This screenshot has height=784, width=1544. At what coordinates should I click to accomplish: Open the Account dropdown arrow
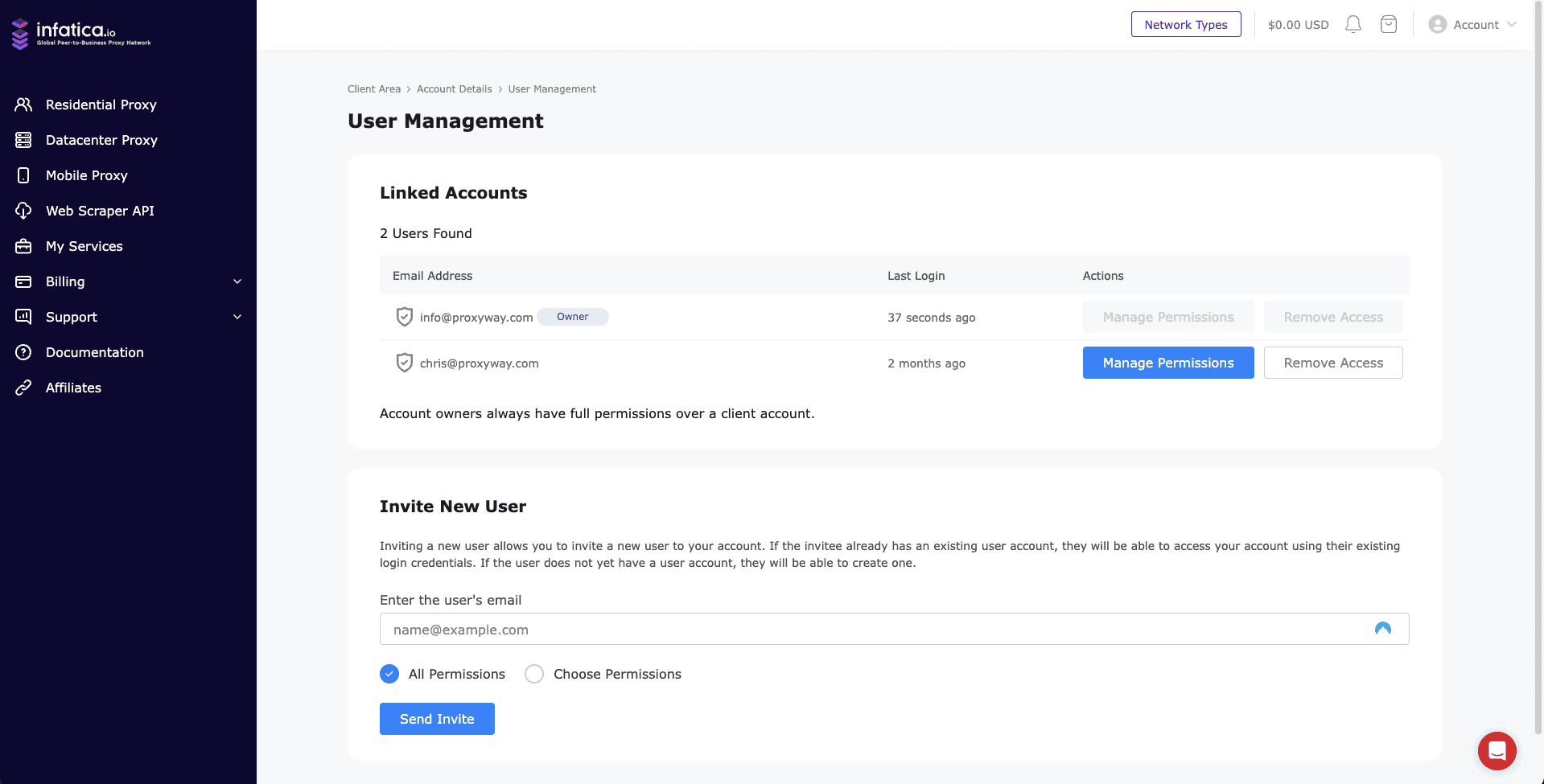point(1512,25)
